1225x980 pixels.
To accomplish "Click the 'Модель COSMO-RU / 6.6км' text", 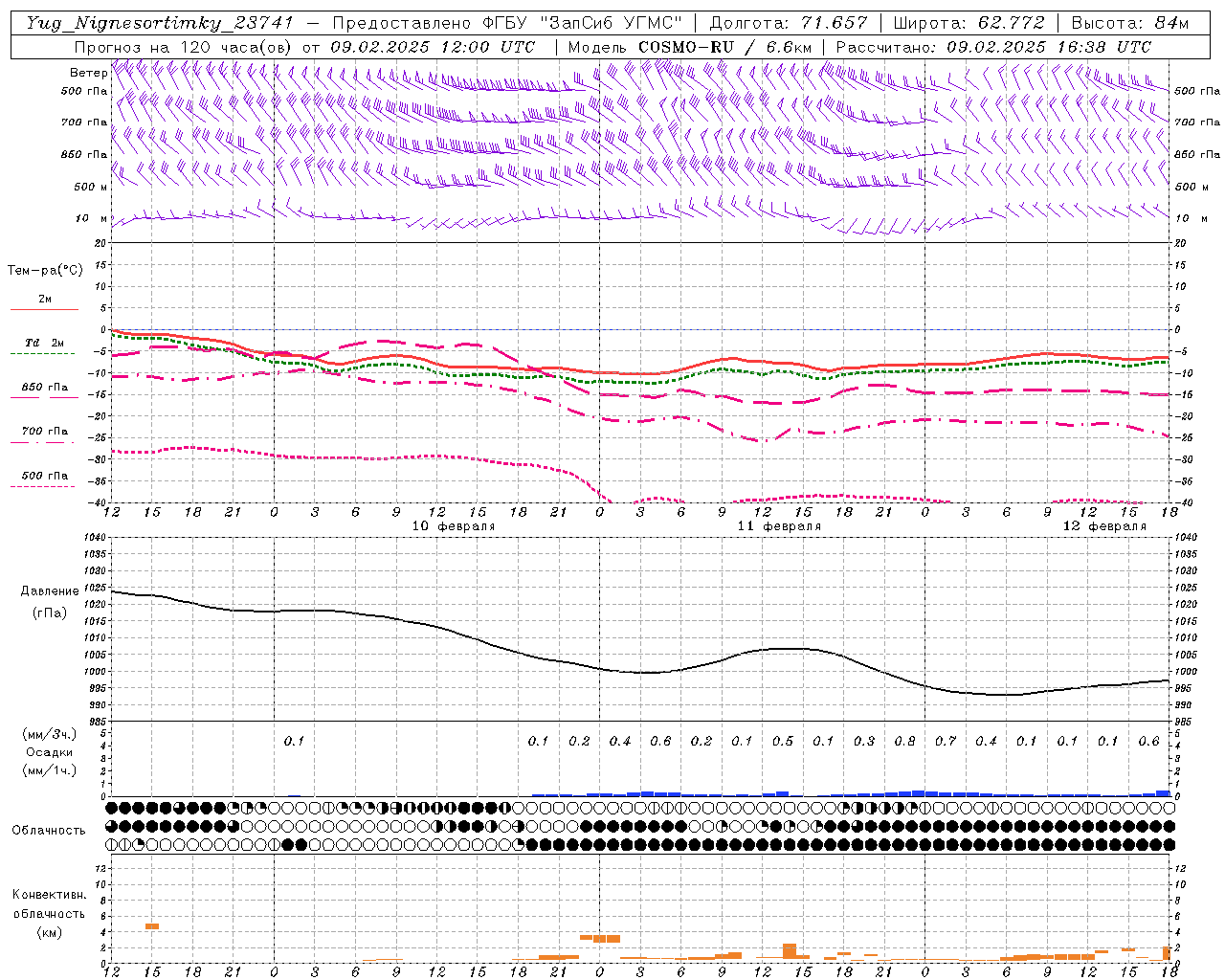I will [x=690, y=47].
